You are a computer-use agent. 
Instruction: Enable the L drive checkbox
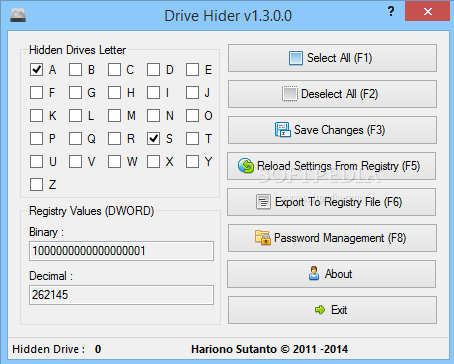[75, 115]
